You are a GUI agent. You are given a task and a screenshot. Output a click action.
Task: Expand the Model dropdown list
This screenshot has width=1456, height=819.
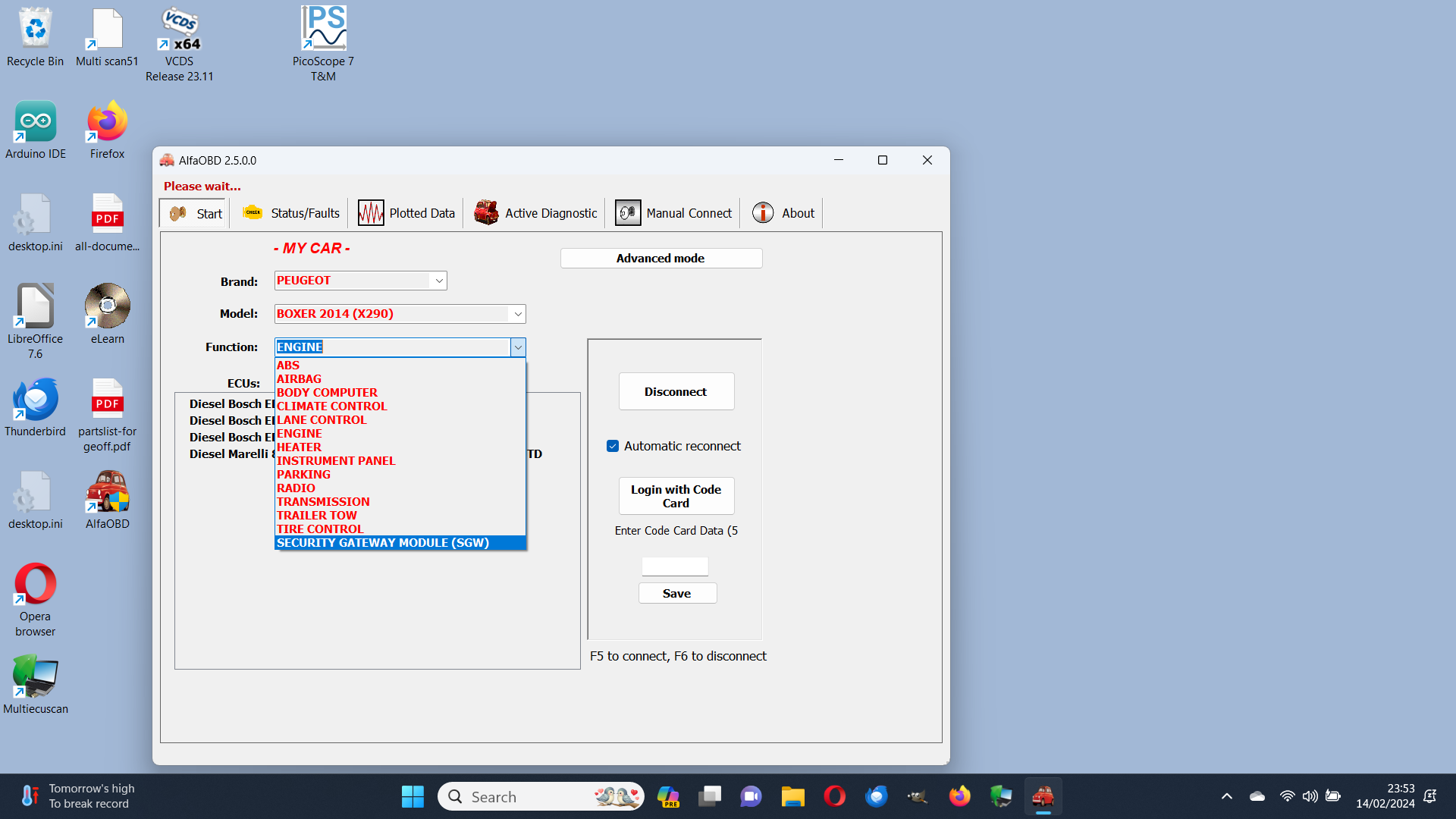517,314
